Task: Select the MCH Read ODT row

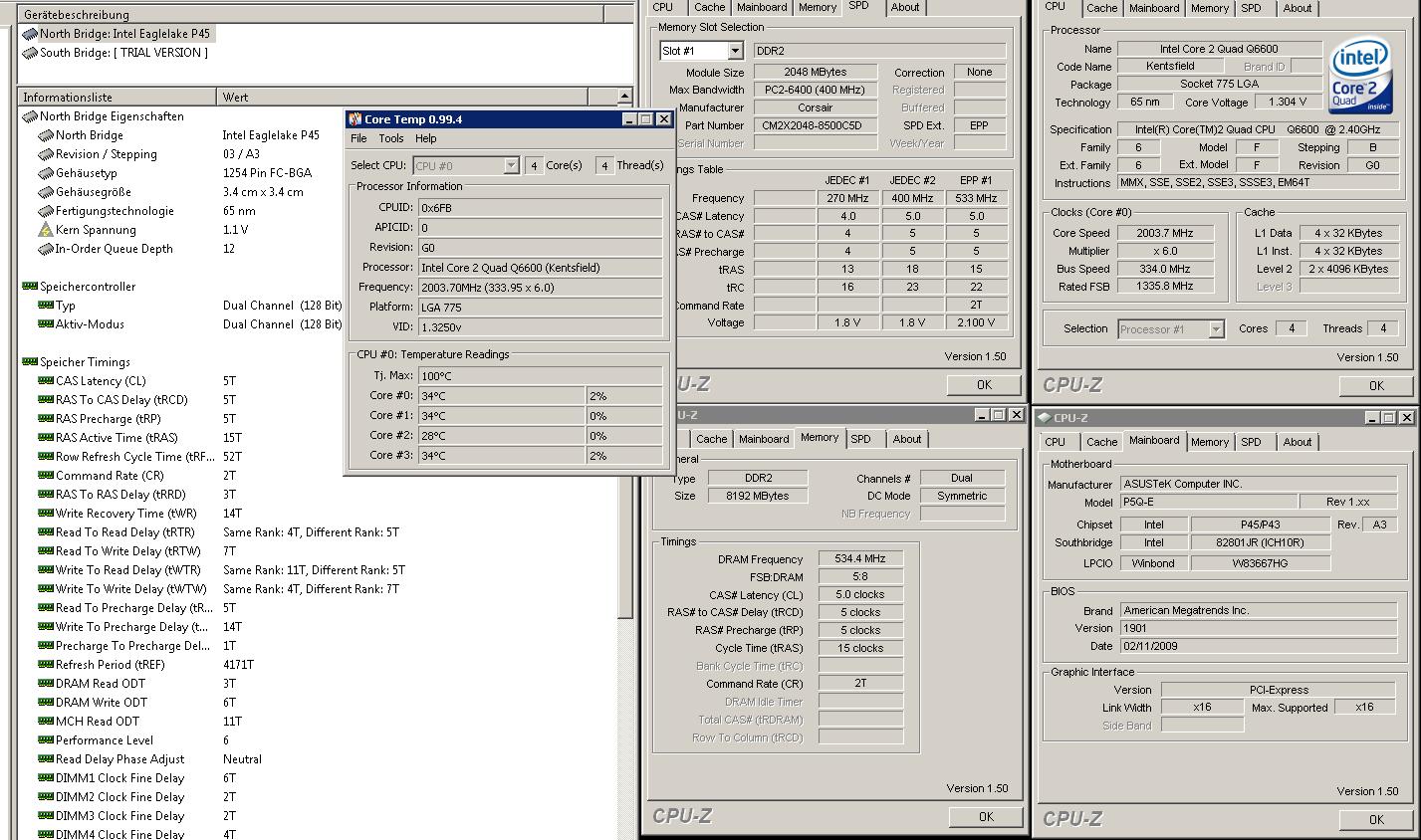Action: (319, 722)
